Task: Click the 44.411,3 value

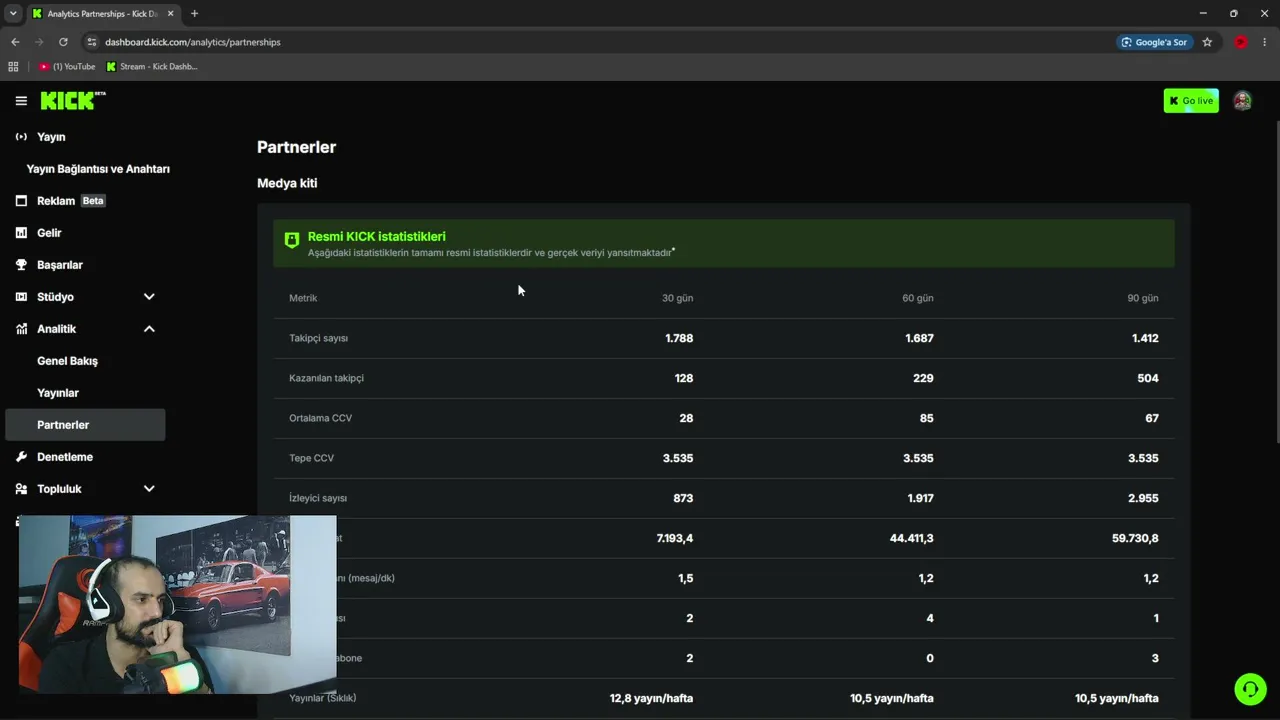Action: (912, 538)
